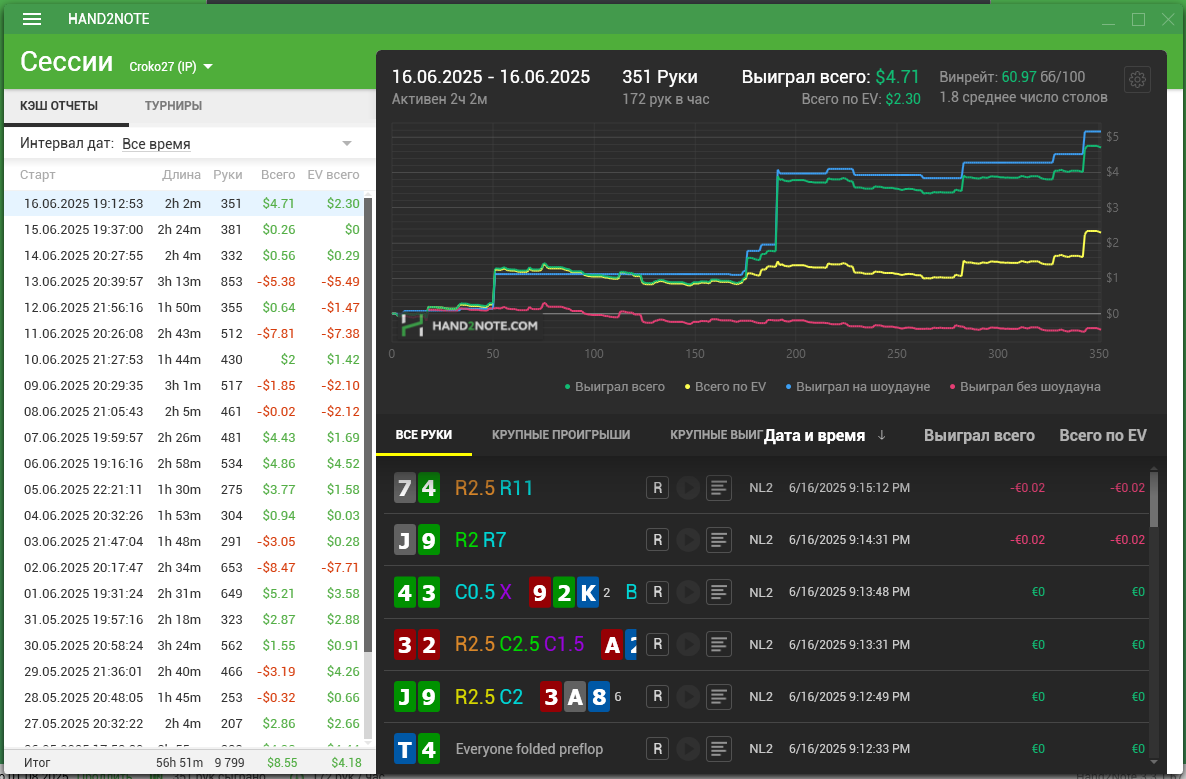The width and height of the screenshot is (1186, 779).
Task: Select session 13.06.2025 20:39:57
Action: click(184, 281)
